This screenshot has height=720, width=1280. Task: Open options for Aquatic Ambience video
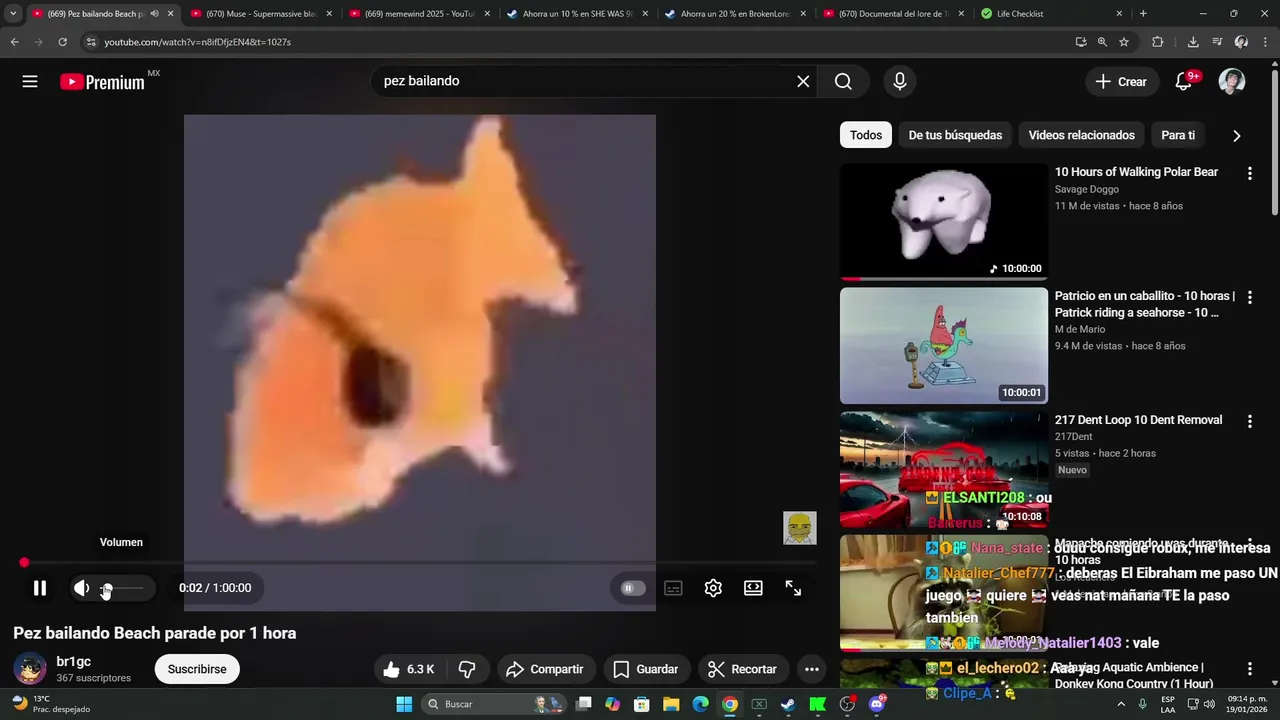[1249, 668]
